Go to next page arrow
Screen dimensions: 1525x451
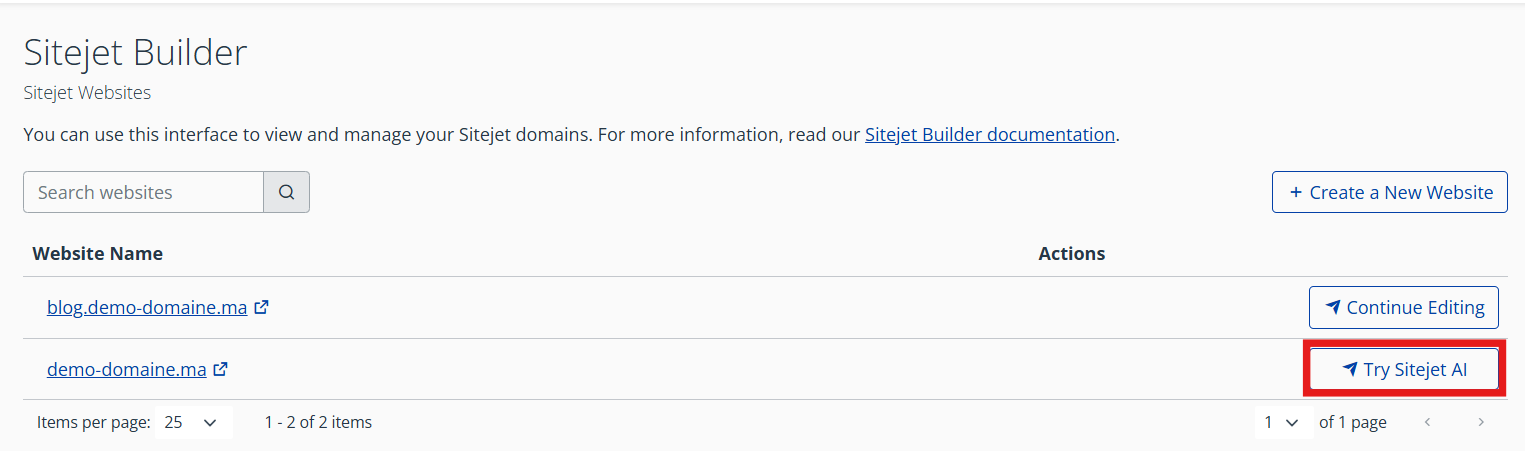pos(1481,422)
